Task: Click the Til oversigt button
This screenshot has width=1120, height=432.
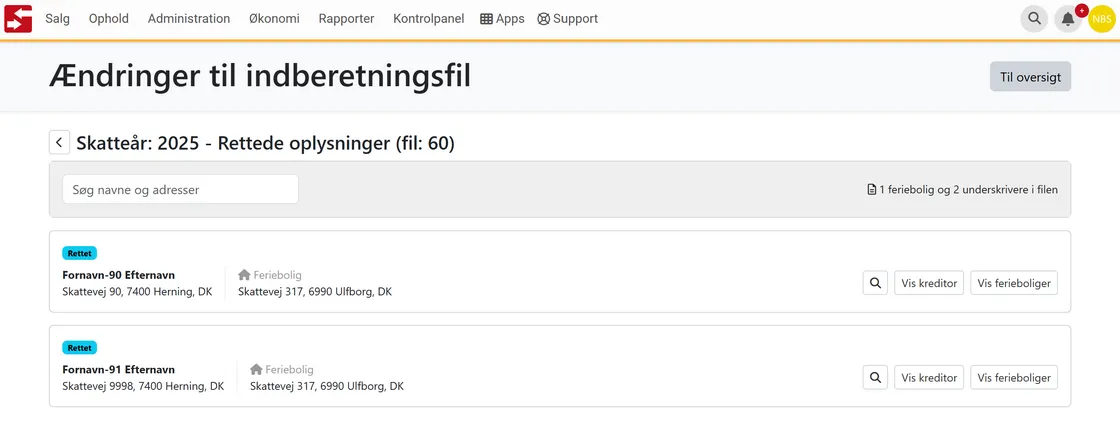Action: pyautogui.click(x=1030, y=76)
